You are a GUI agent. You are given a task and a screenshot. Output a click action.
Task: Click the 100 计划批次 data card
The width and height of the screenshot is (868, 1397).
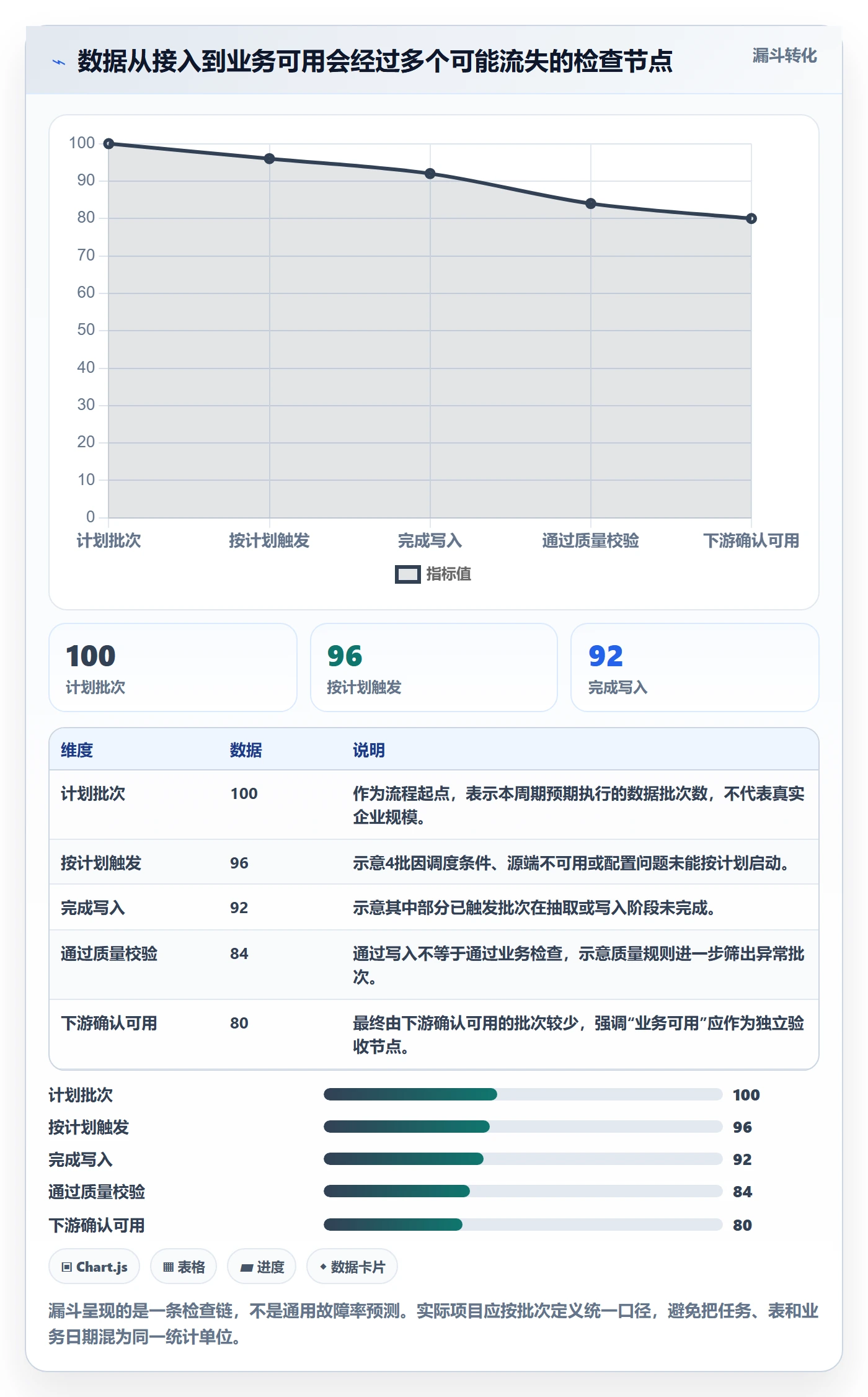point(173,667)
